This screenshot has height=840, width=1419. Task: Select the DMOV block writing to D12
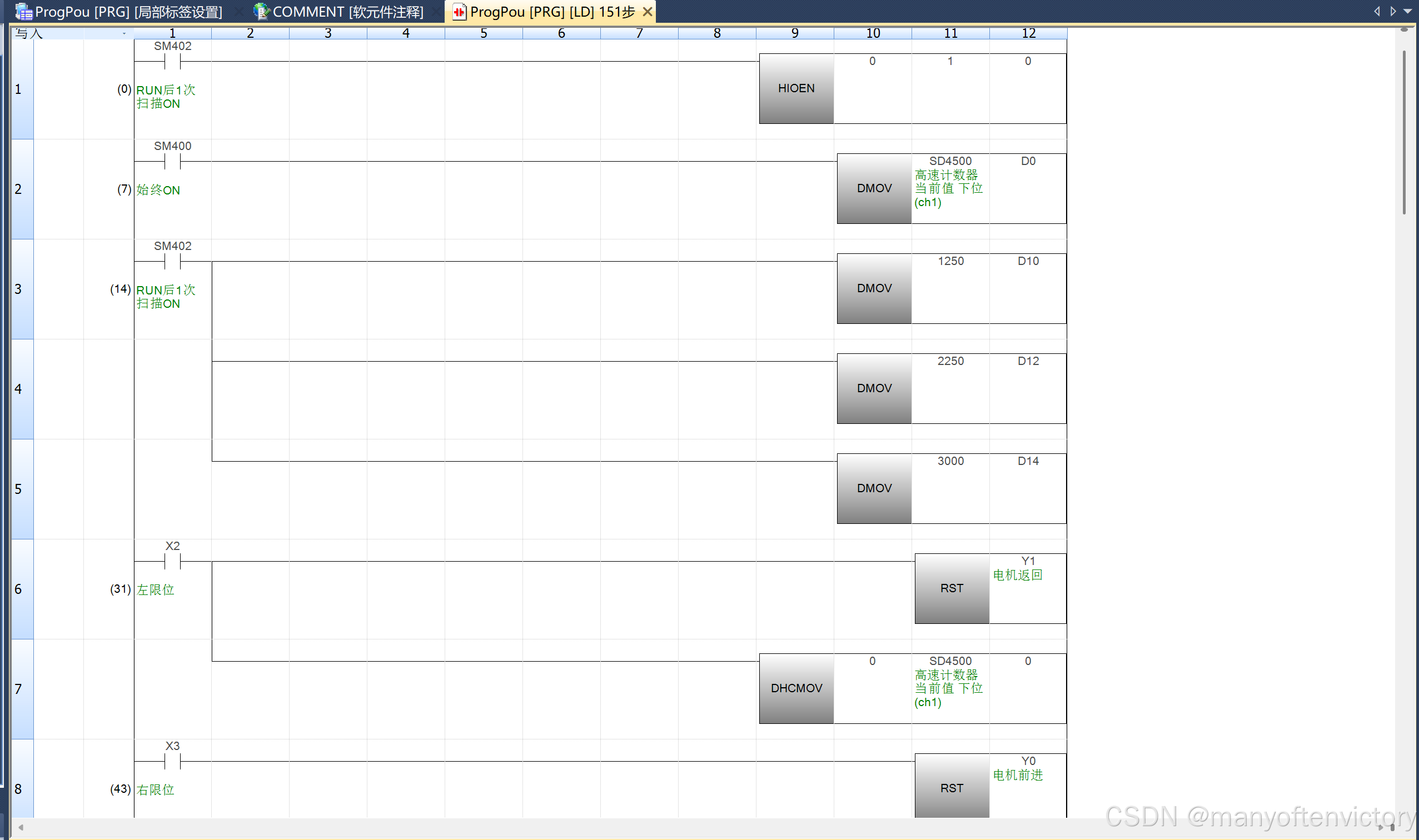(x=874, y=388)
